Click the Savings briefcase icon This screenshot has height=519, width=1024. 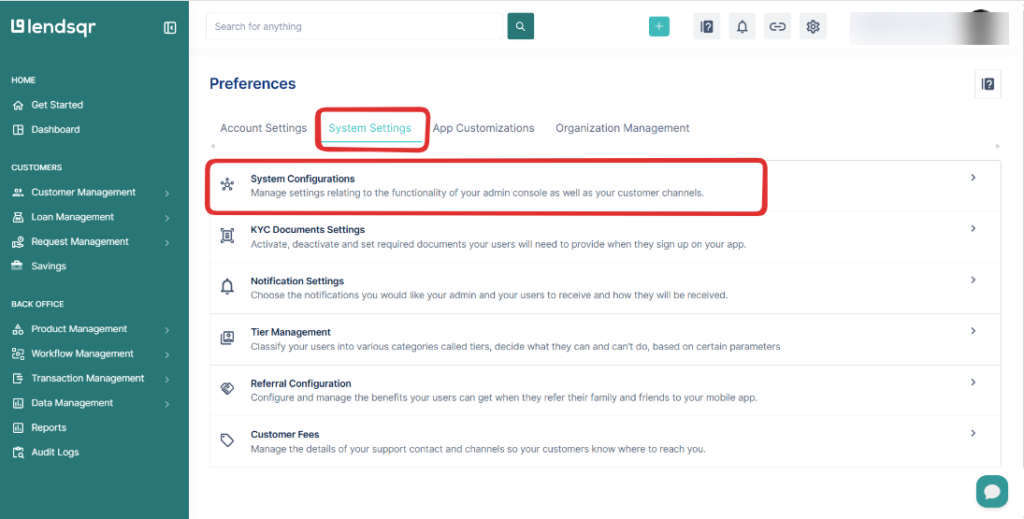[18, 266]
